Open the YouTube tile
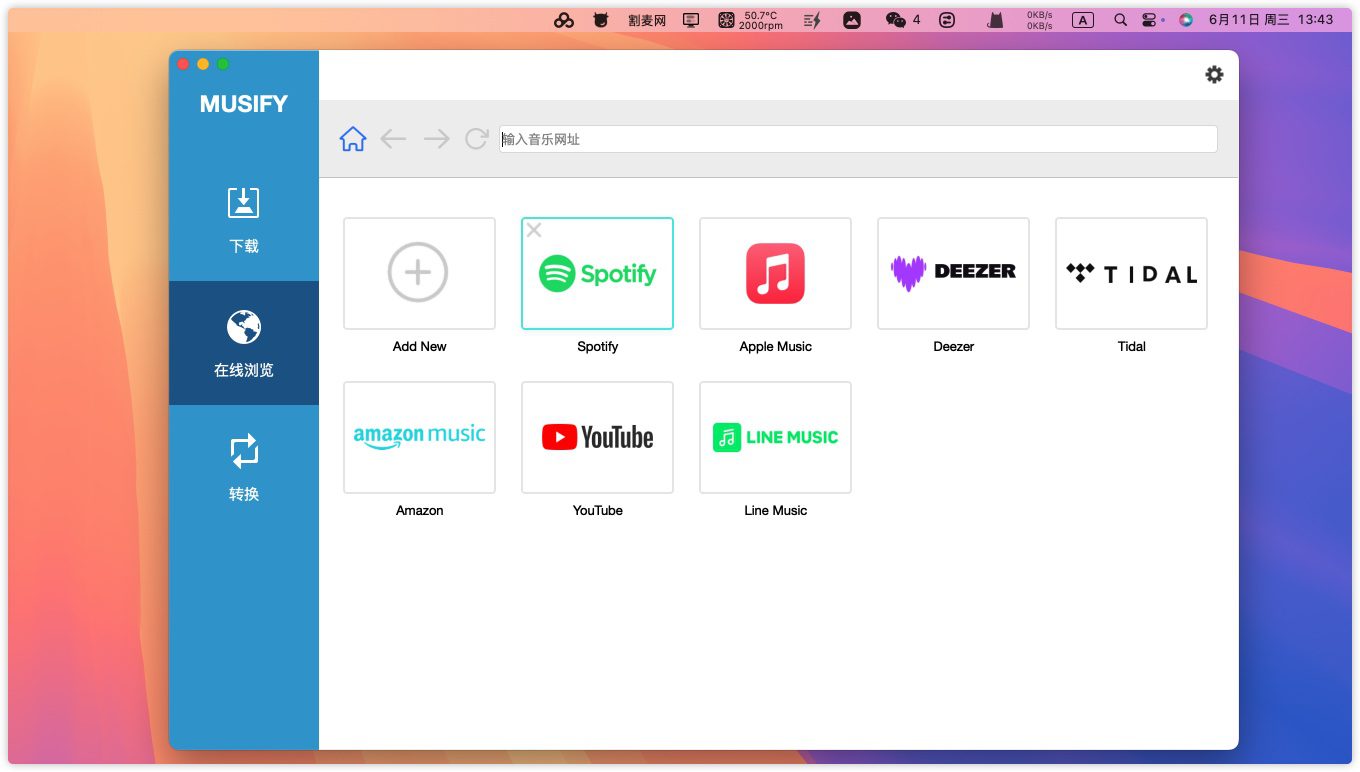Screen dimensions: 1360x772 coord(597,437)
